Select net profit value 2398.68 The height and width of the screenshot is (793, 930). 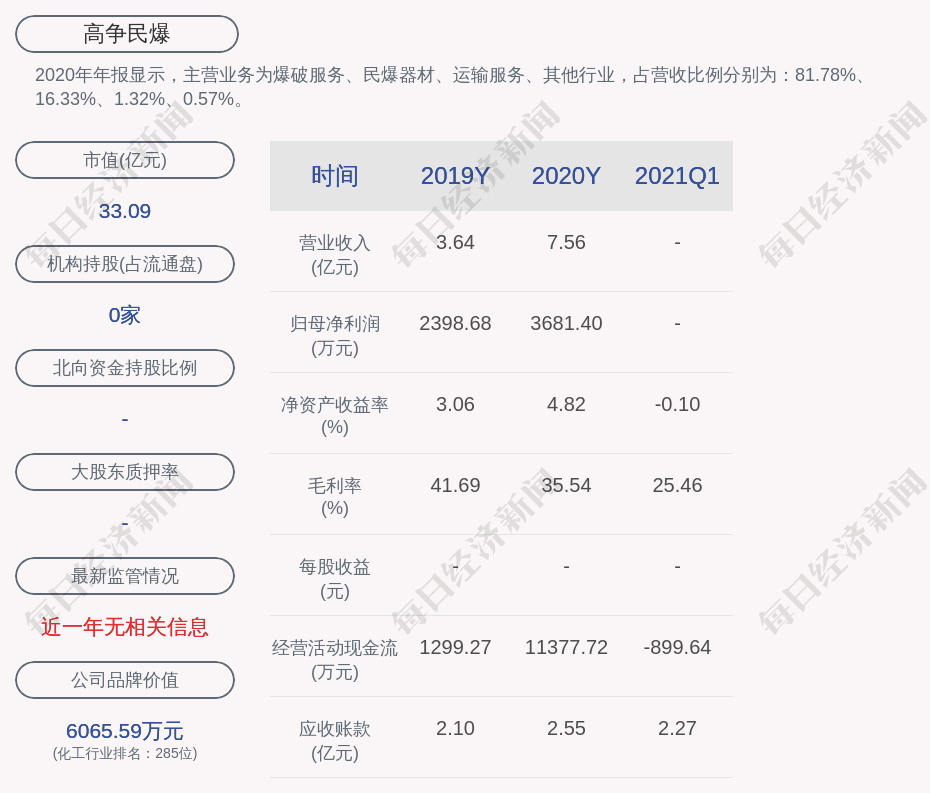pyautogui.click(x=455, y=323)
